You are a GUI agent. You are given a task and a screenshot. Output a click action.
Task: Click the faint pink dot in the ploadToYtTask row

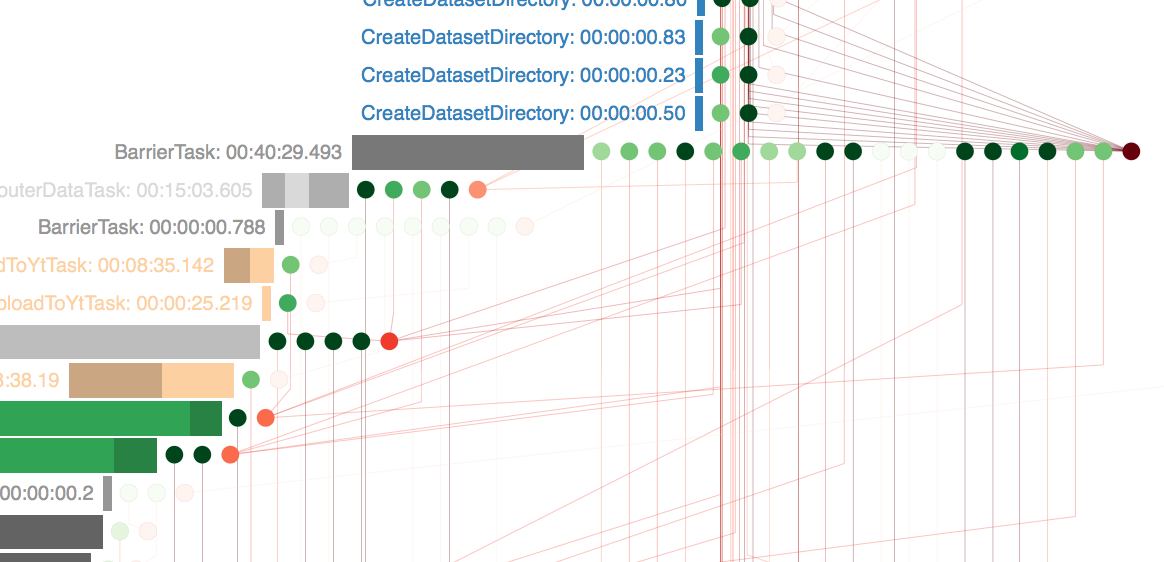point(315,303)
